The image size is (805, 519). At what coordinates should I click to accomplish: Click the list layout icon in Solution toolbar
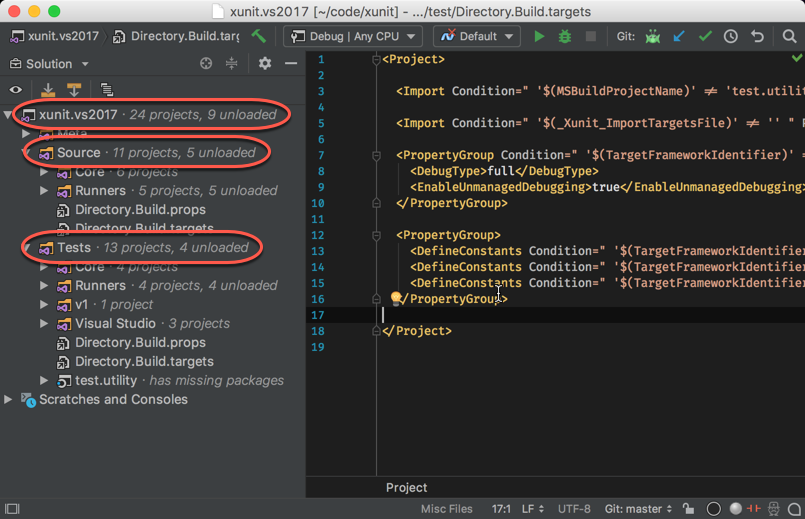click(x=107, y=90)
